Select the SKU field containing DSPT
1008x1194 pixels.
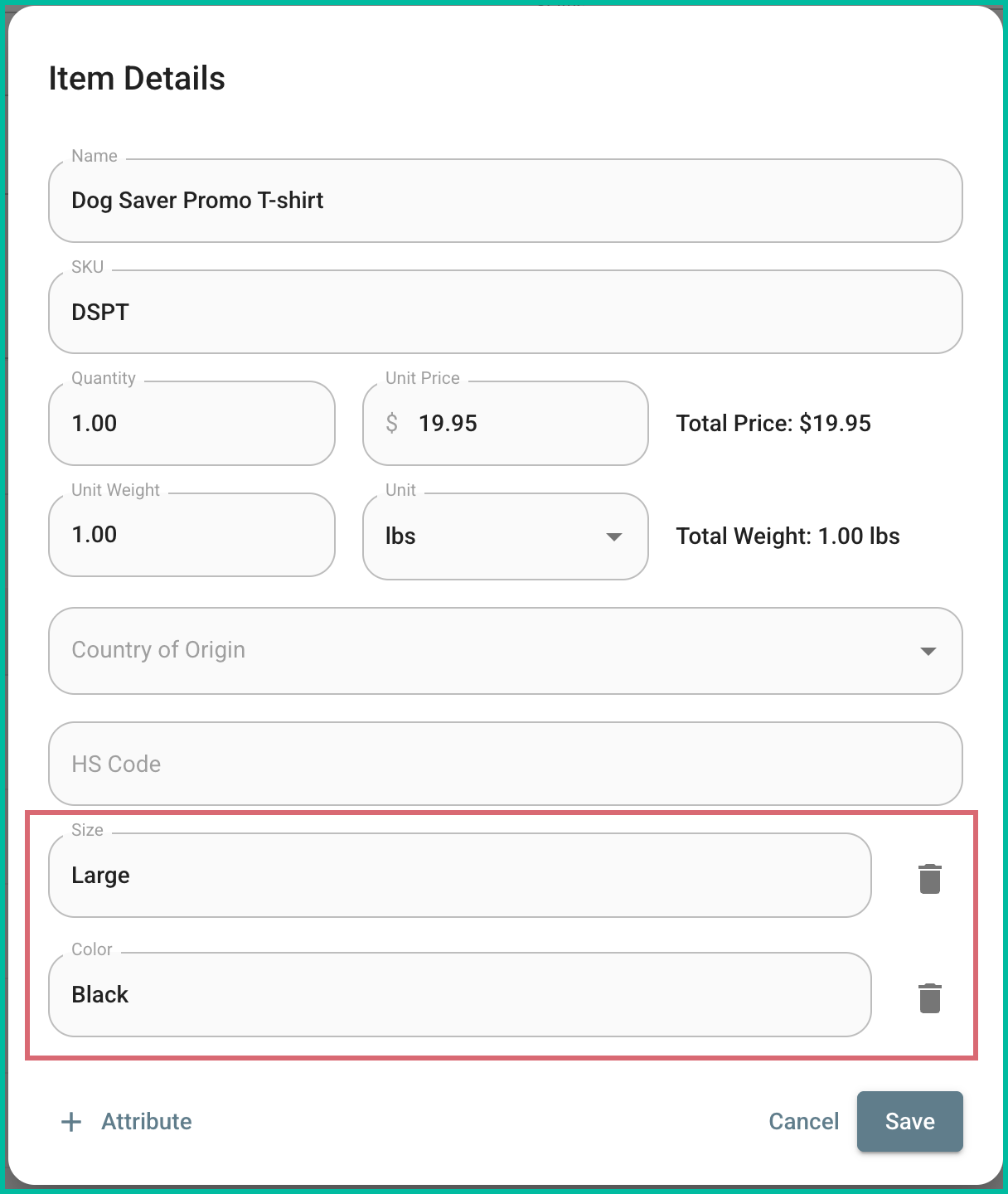pyautogui.click(x=506, y=313)
